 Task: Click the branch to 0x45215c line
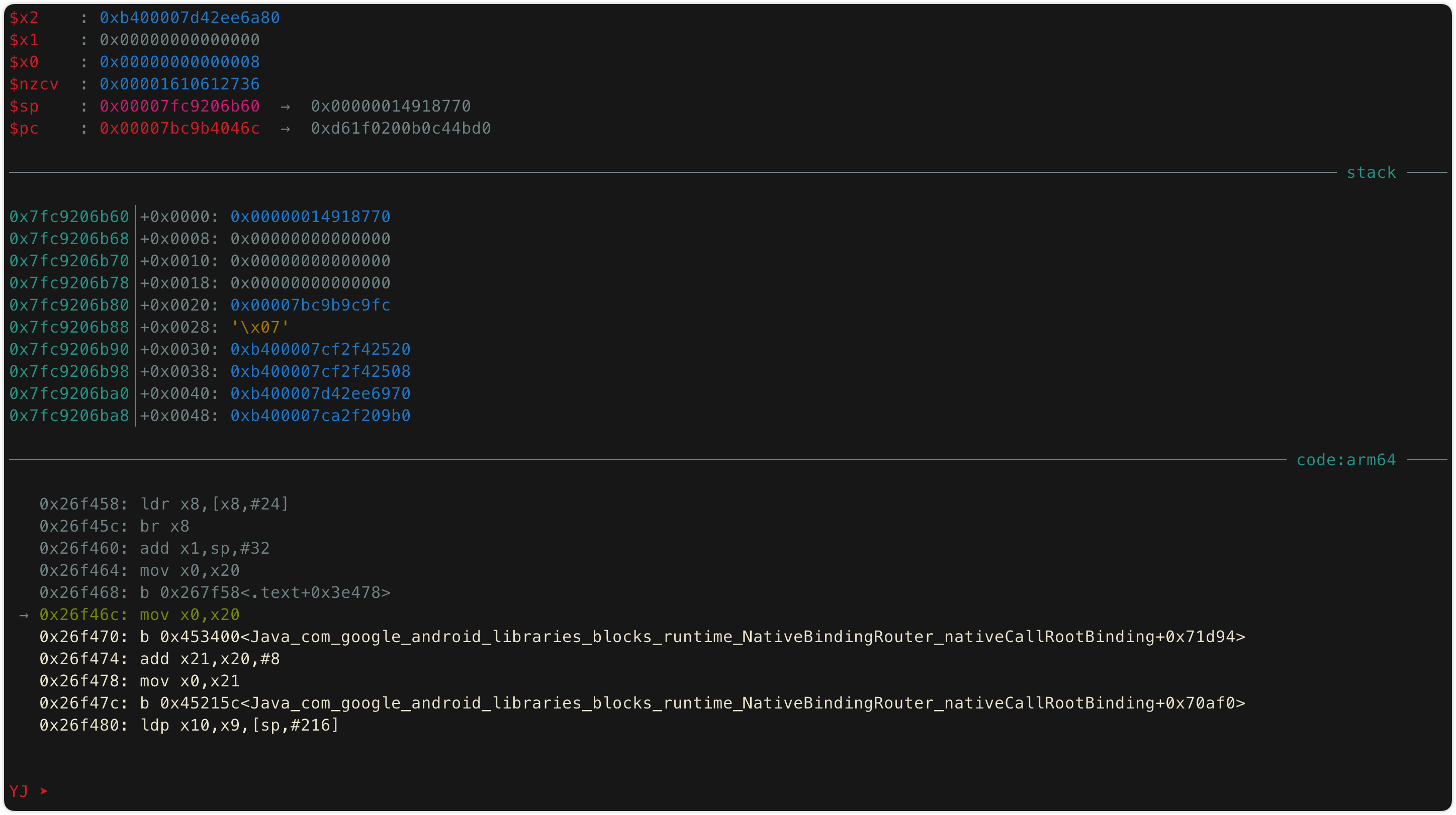(642, 703)
